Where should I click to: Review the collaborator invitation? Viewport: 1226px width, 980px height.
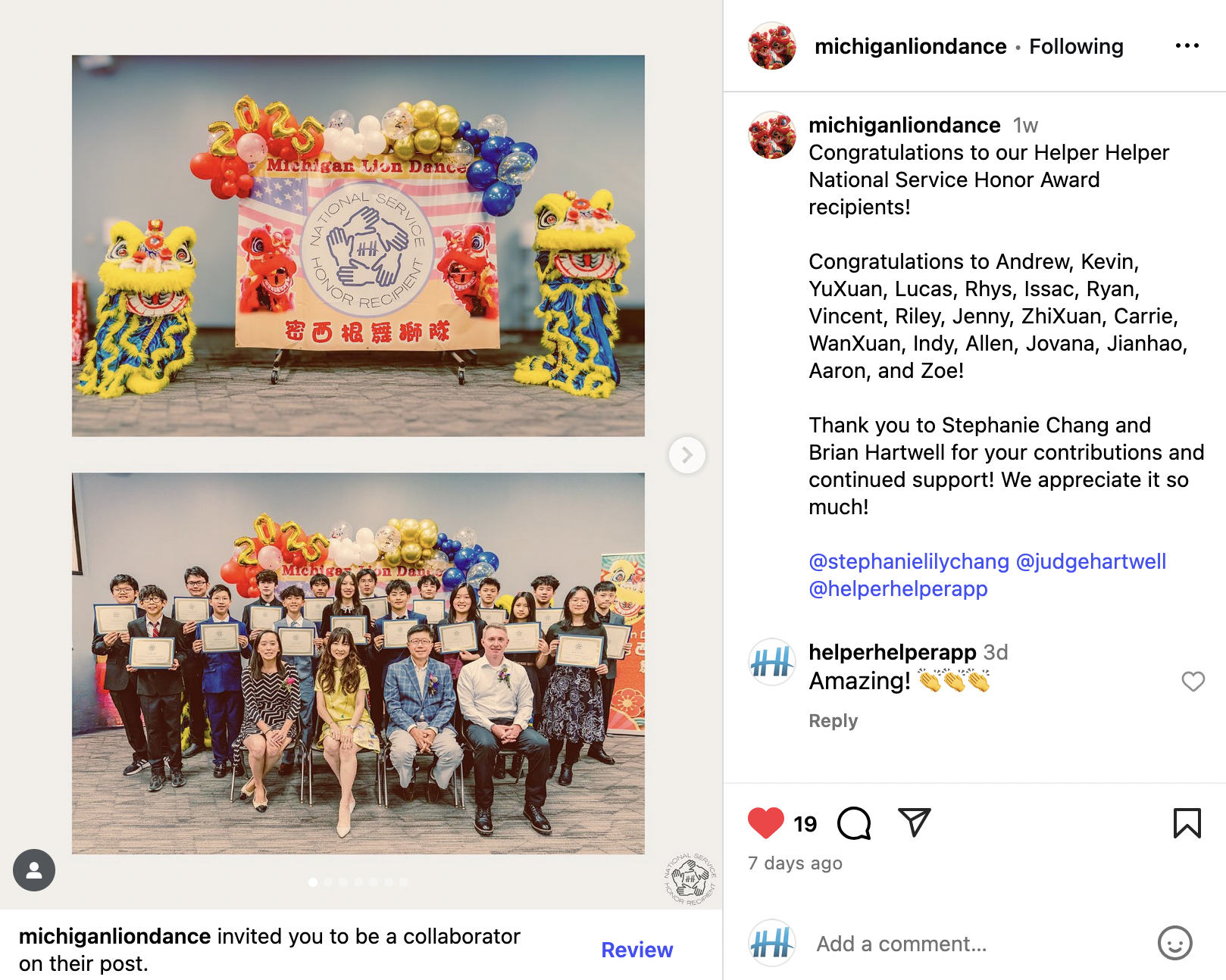[636, 950]
